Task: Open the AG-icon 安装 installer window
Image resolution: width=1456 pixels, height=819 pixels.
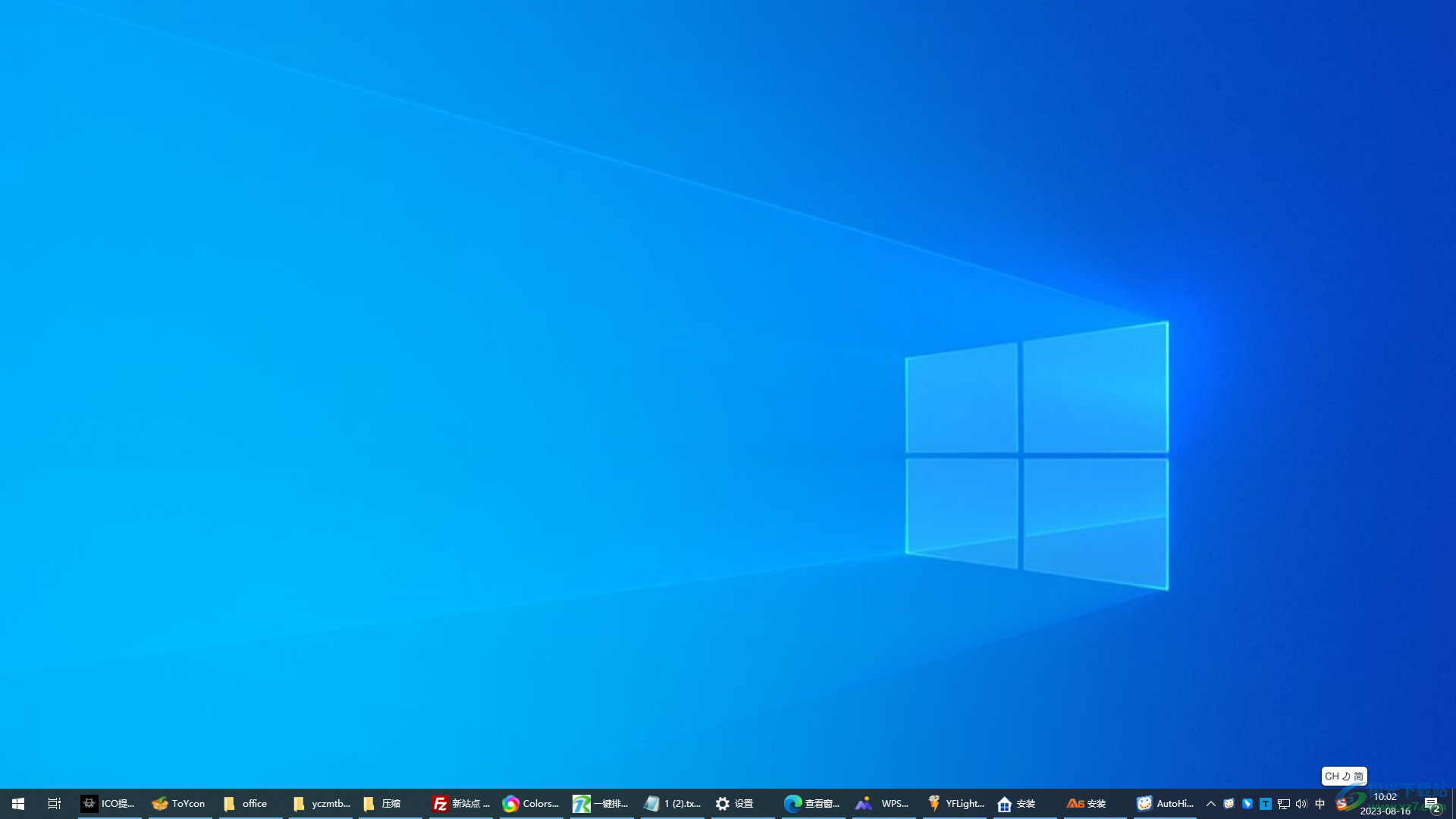Action: click(1096, 804)
